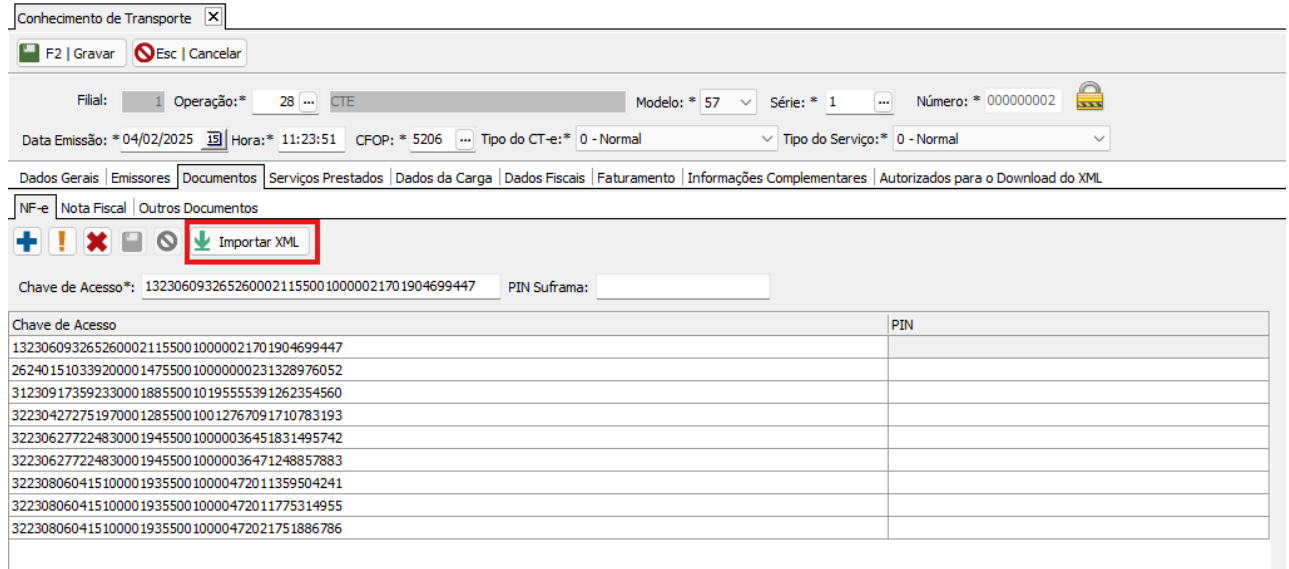This screenshot has height=569, width=1289.
Task: Click the gray circle-slash cancel edit icon
Action: 167,242
